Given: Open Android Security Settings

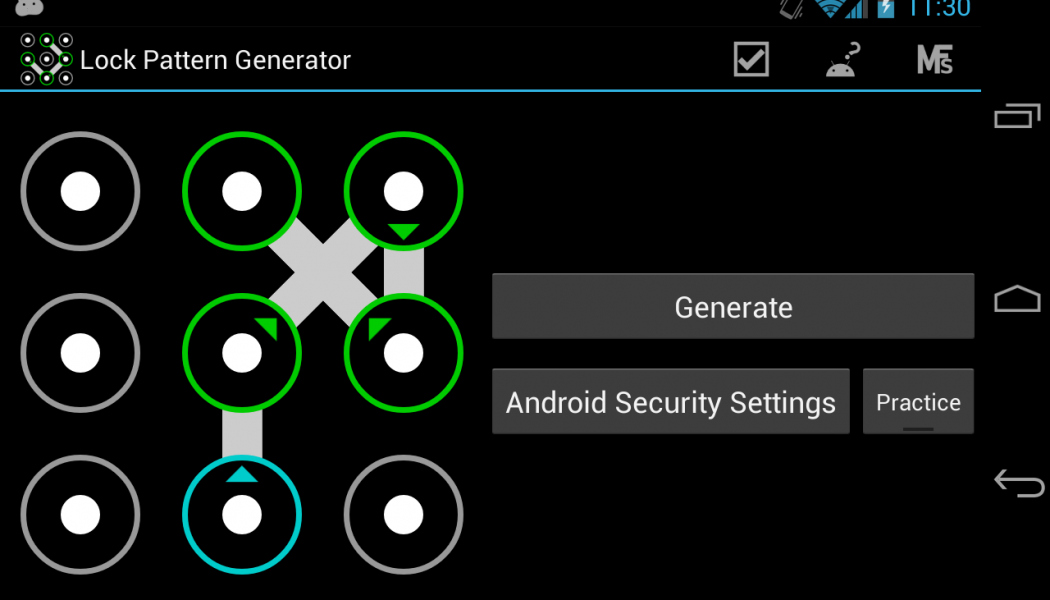Looking at the screenshot, I should coord(671,401).
